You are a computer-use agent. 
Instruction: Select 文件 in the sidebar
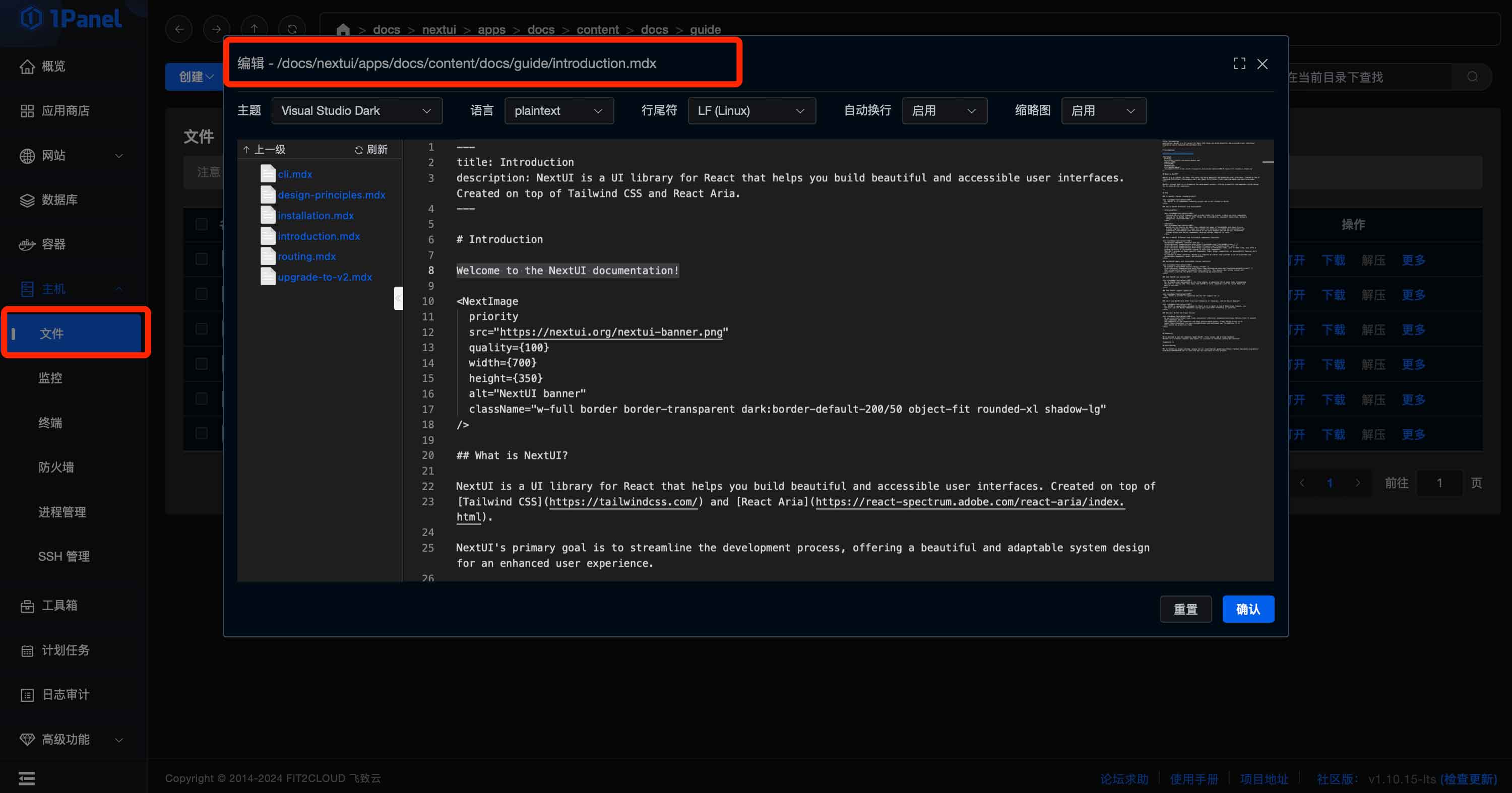coord(74,333)
